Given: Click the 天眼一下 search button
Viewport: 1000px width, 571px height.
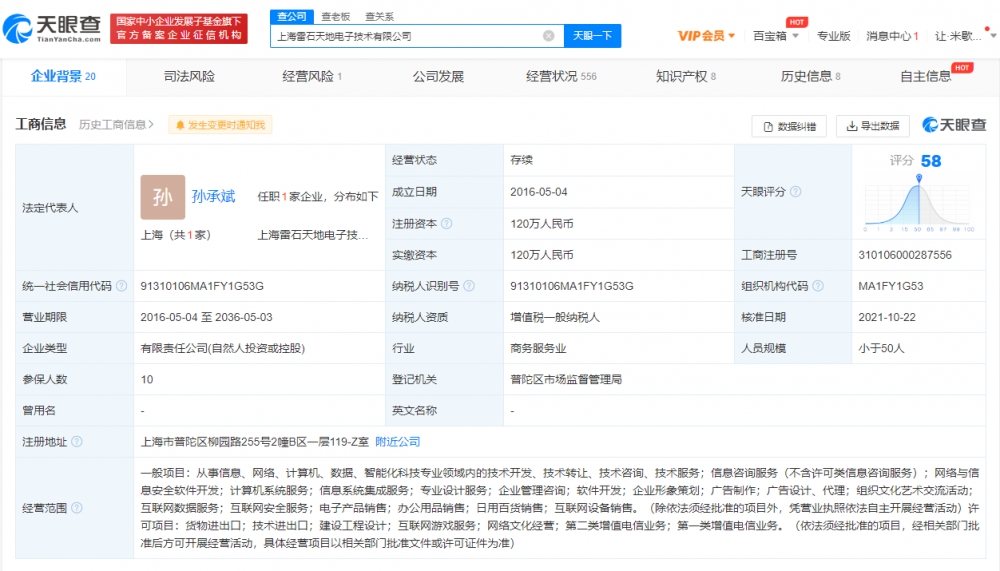Looking at the screenshot, I should pos(592,36).
